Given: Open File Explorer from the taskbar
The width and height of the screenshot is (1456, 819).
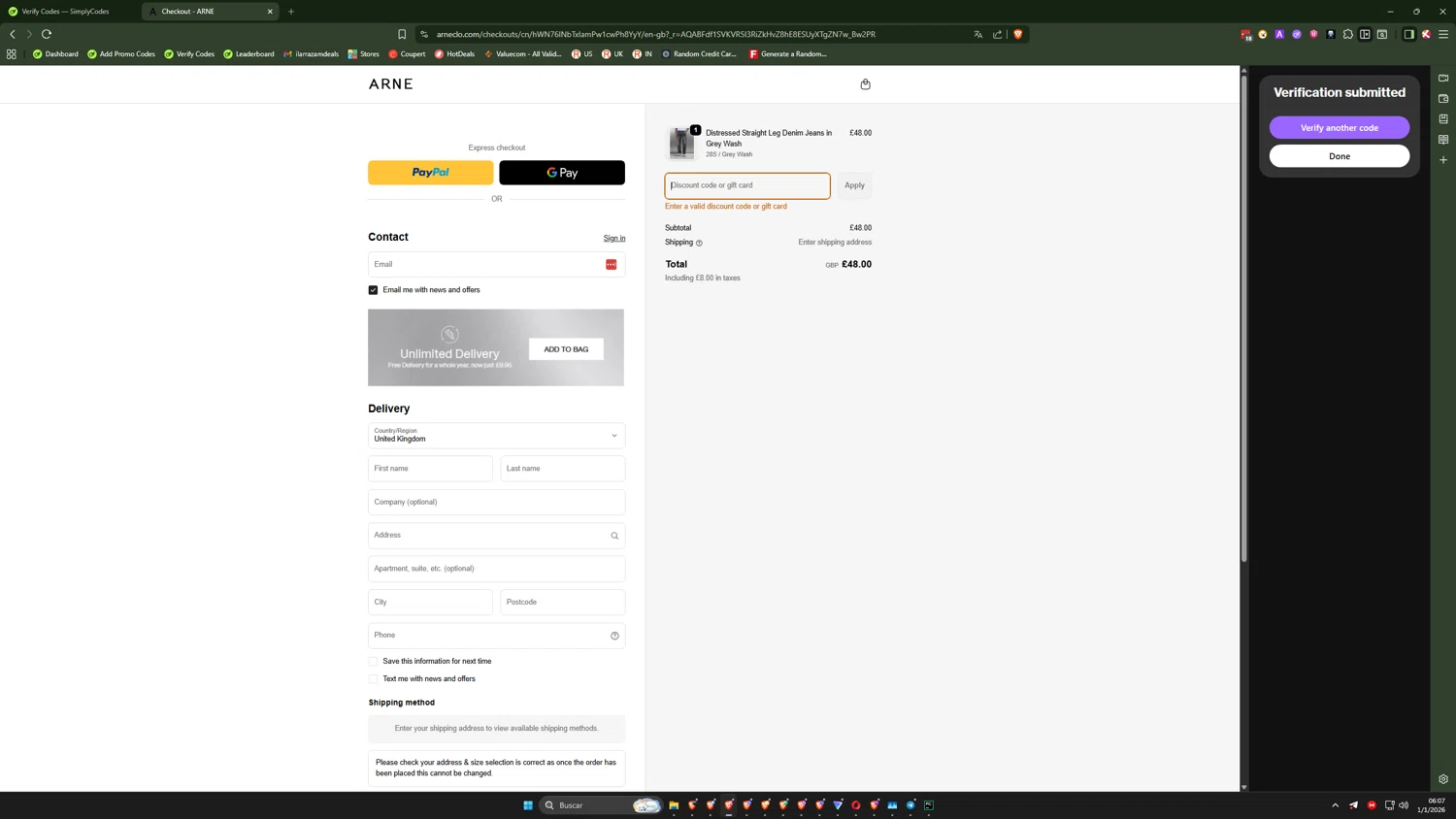Looking at the screenshot, I should click(674, 805).
